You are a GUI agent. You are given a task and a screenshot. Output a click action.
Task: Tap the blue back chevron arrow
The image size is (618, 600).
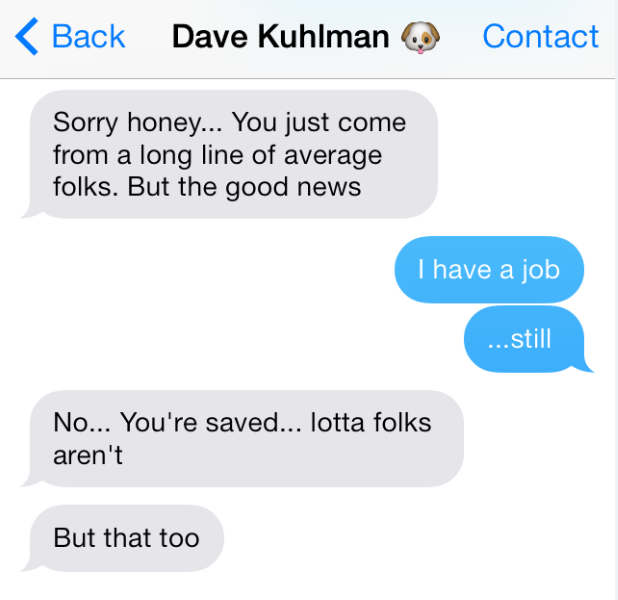26,36
